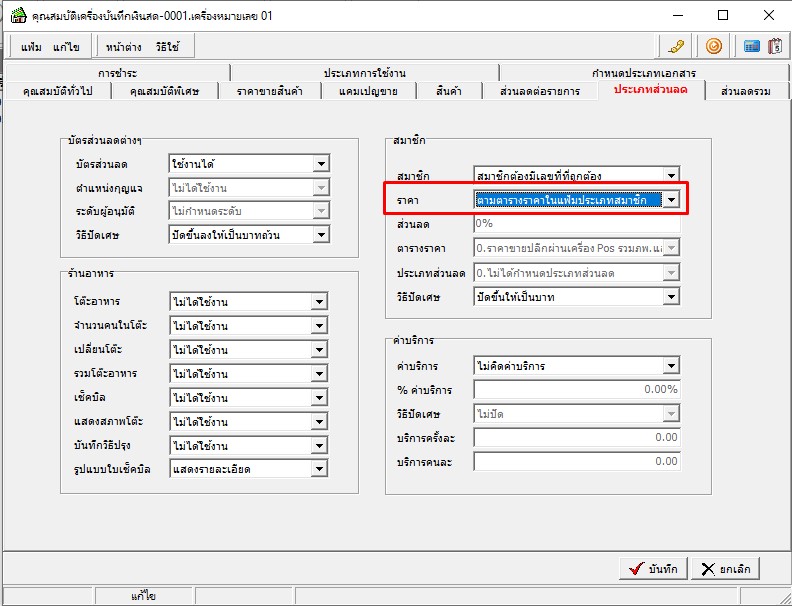
Task: Open the บัตรส่วนลด dropdown list
Action: (x=320, y=163)
